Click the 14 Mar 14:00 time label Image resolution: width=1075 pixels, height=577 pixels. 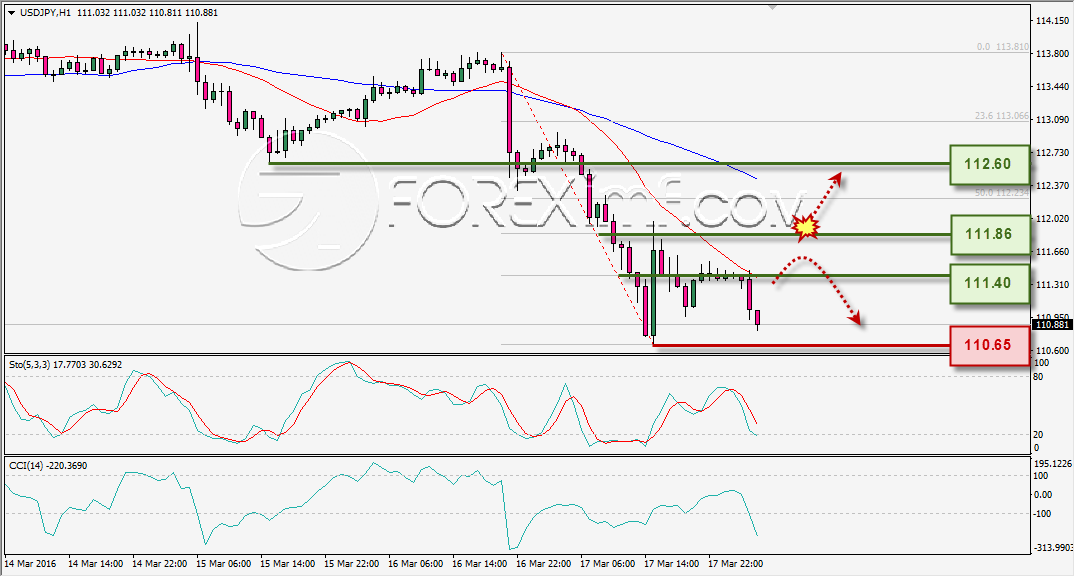(x=96, y=563)
